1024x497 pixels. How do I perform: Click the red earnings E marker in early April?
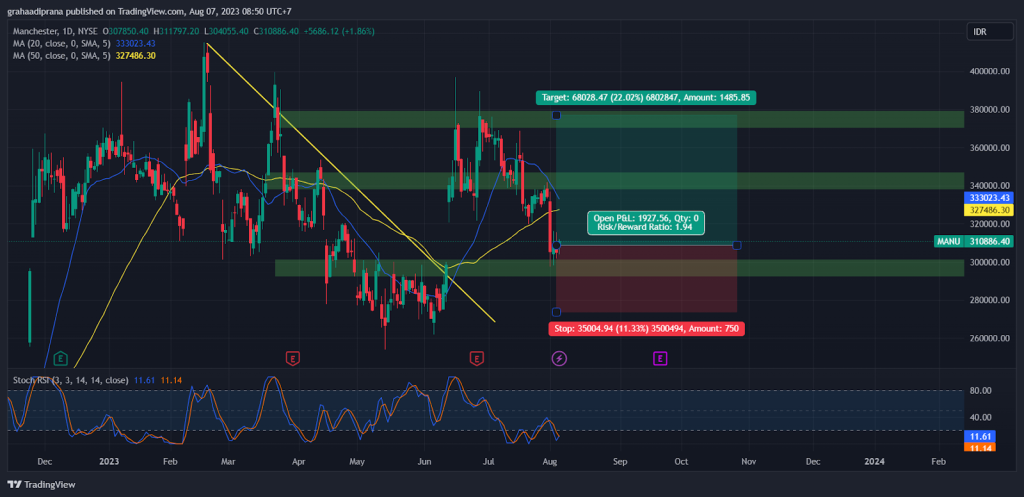pyautogui.click(x=293, y=358)
